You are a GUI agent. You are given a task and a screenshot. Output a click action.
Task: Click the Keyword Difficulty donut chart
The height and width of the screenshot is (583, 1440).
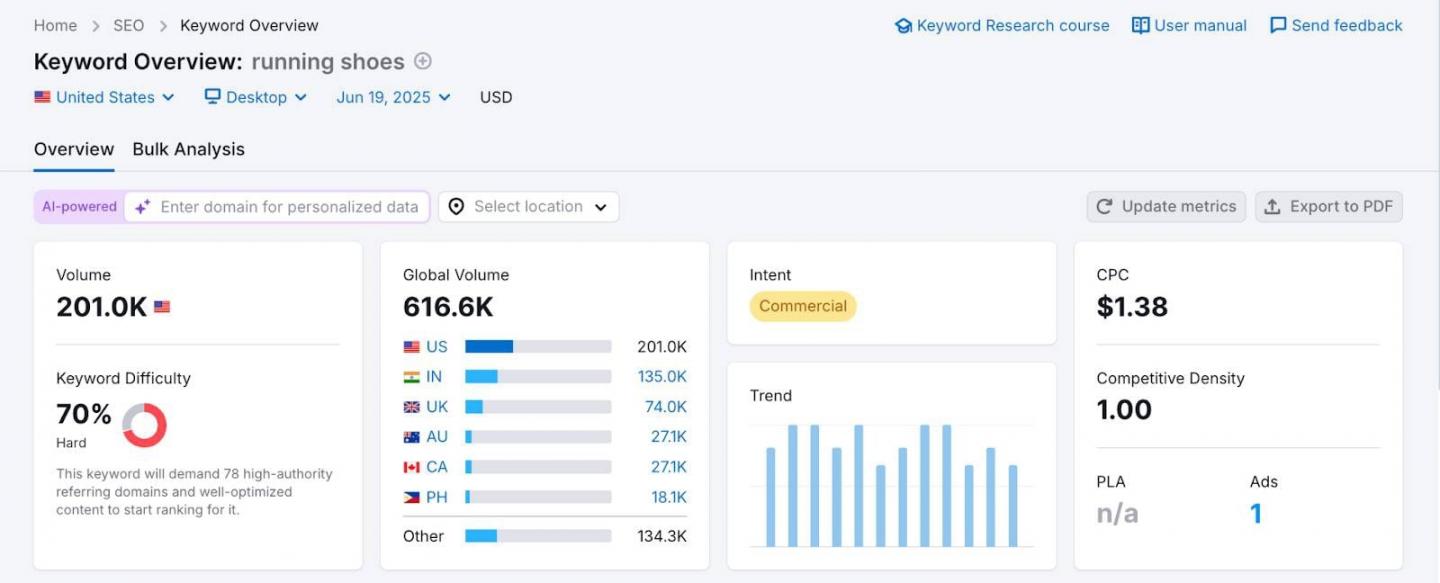coord(144,425)
